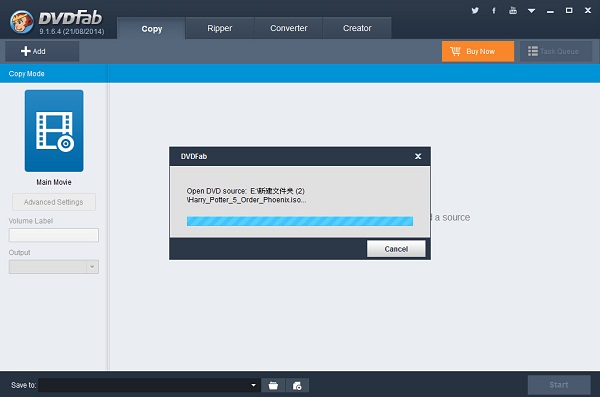Screen dimensions: 600x397
Task: Minimize the DVDFab window
Action: 550,11
